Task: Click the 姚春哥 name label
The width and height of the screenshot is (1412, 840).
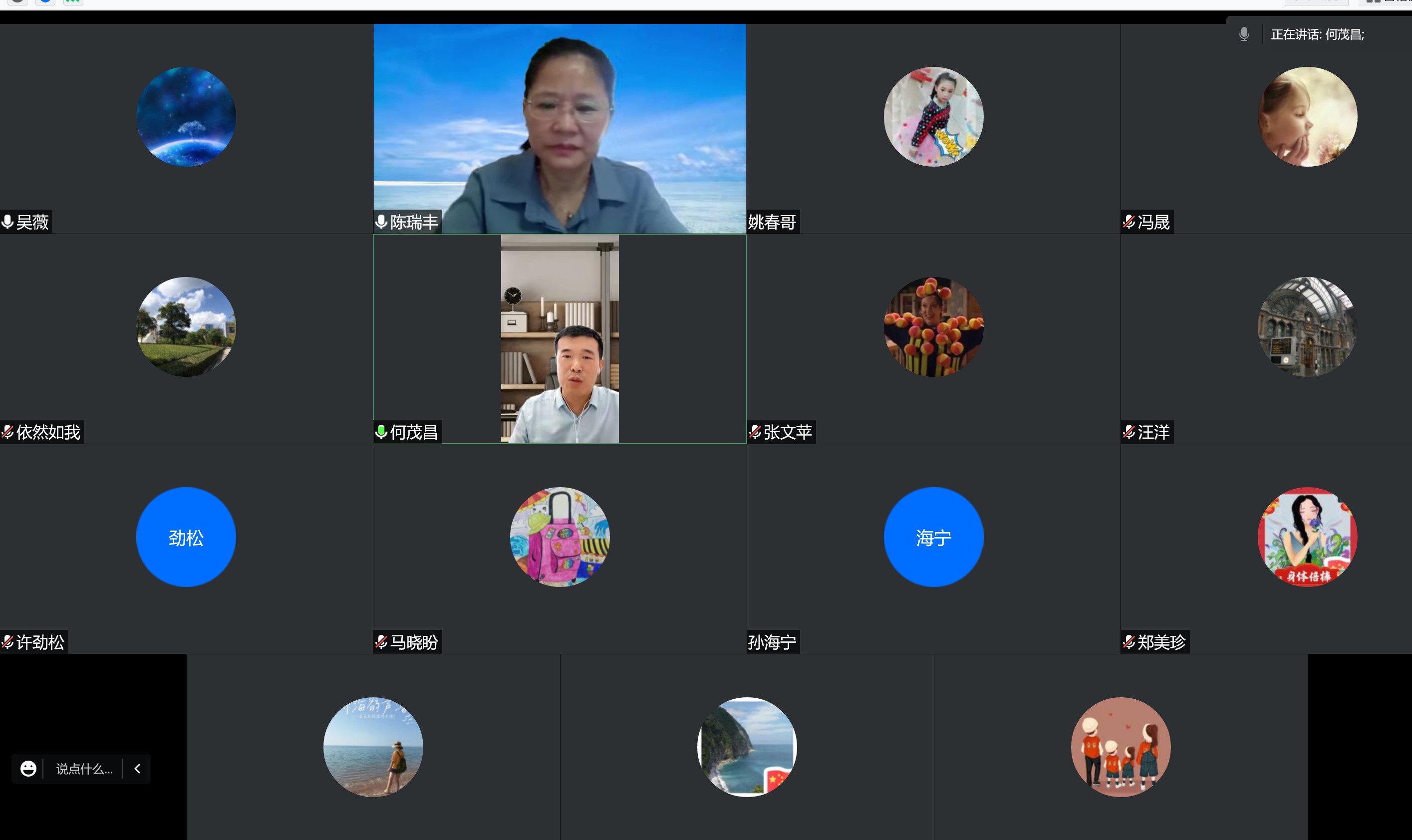Action: click(x=772, y=222)
